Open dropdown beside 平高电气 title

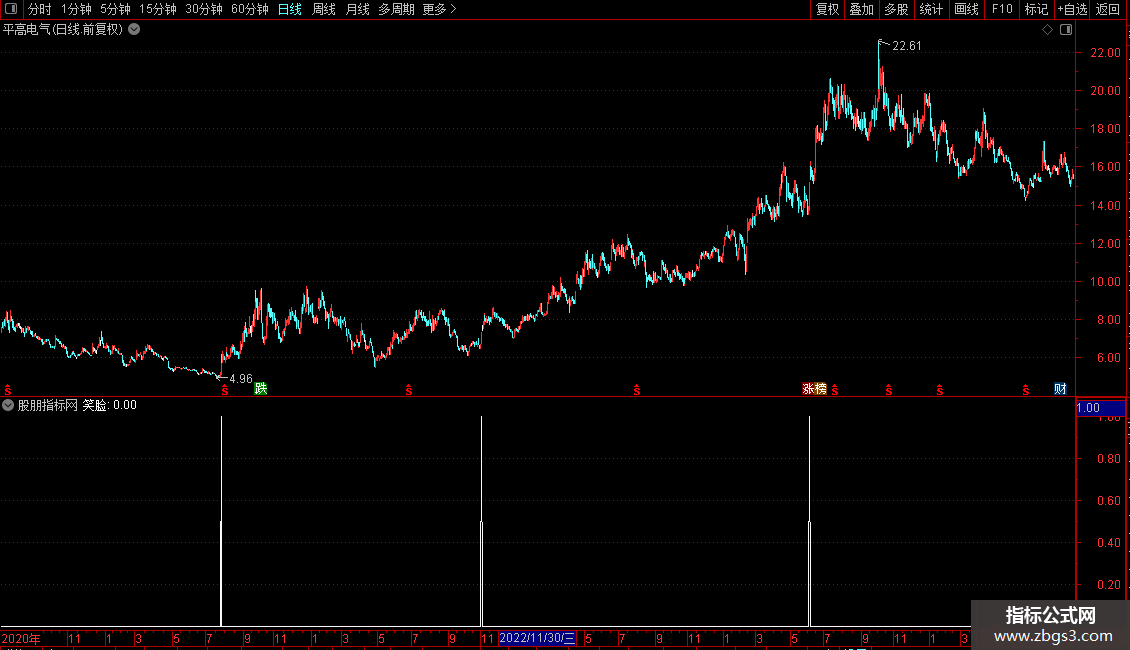pyautogui.click(x=134, y=30)
